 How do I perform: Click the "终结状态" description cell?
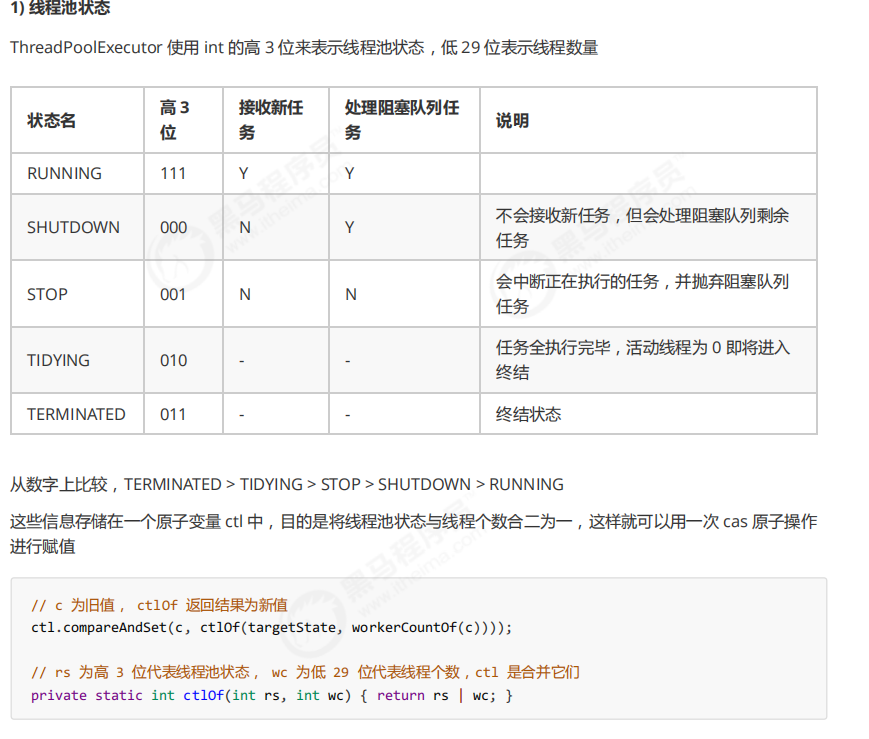point(528,414)
